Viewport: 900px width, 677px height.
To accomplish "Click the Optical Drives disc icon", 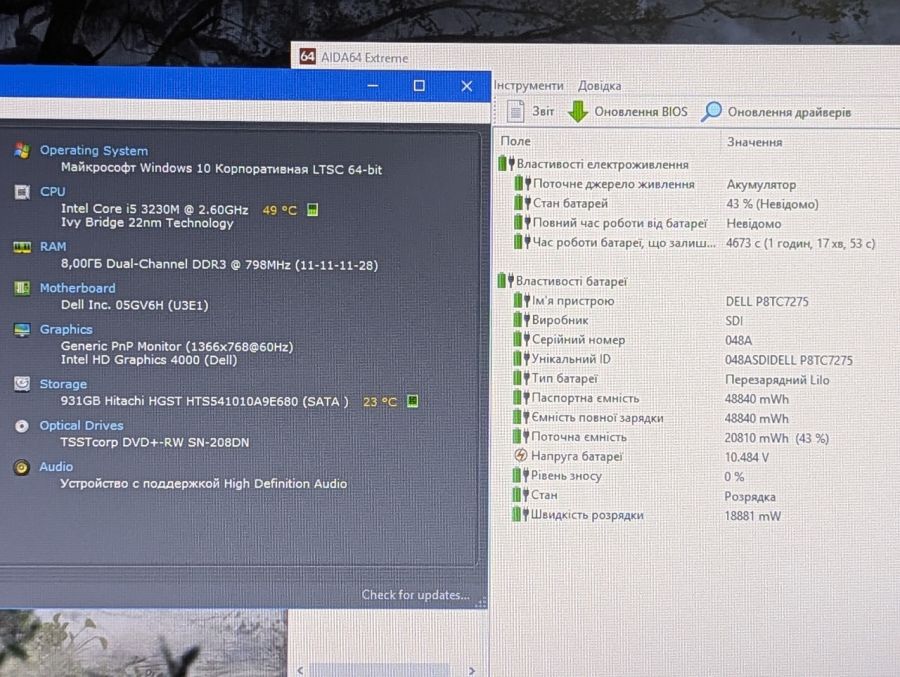I will pos(22,426).
